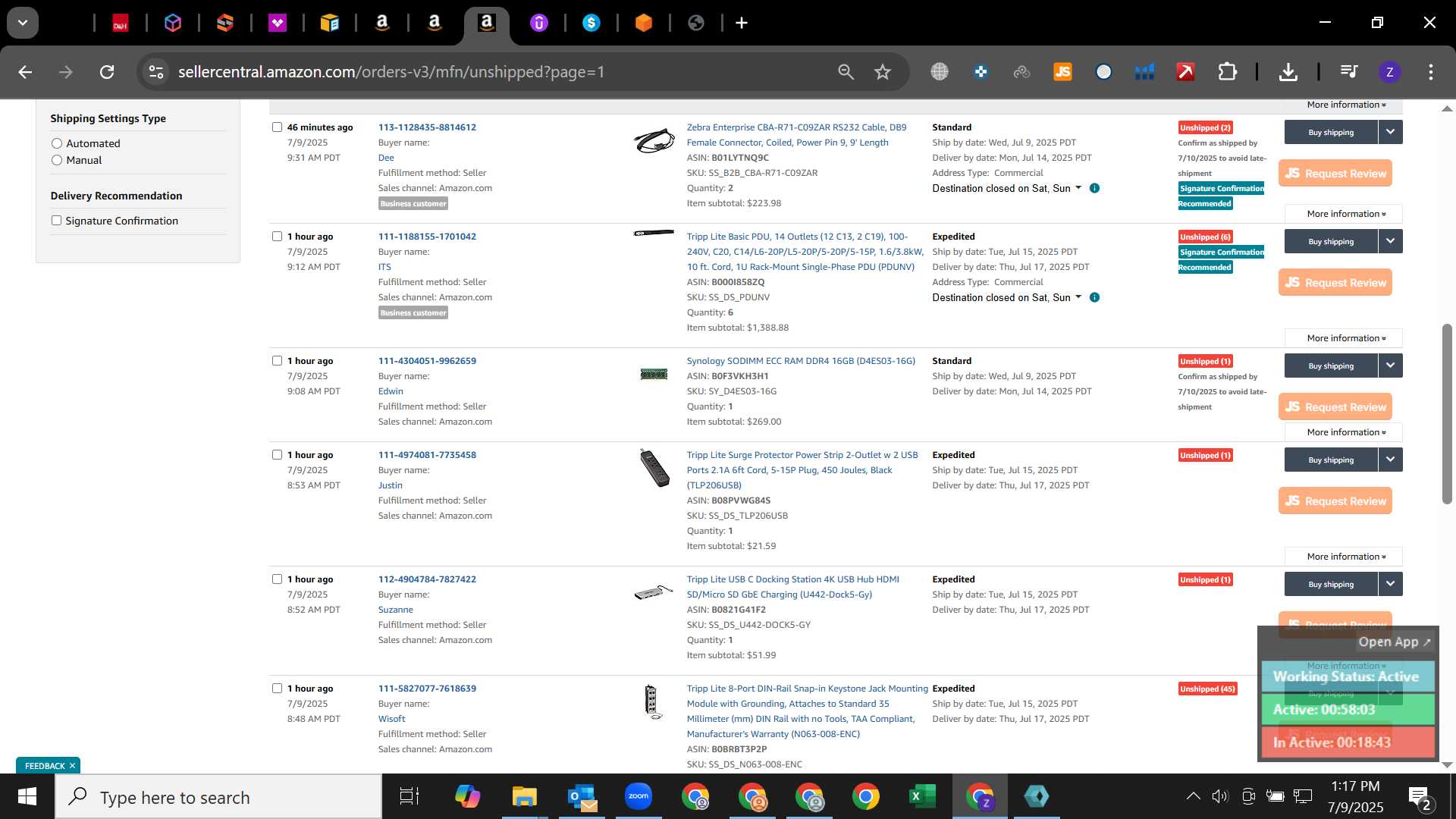
Task: Open the tab search dropdown arrow
Action: tap(23, 23)
